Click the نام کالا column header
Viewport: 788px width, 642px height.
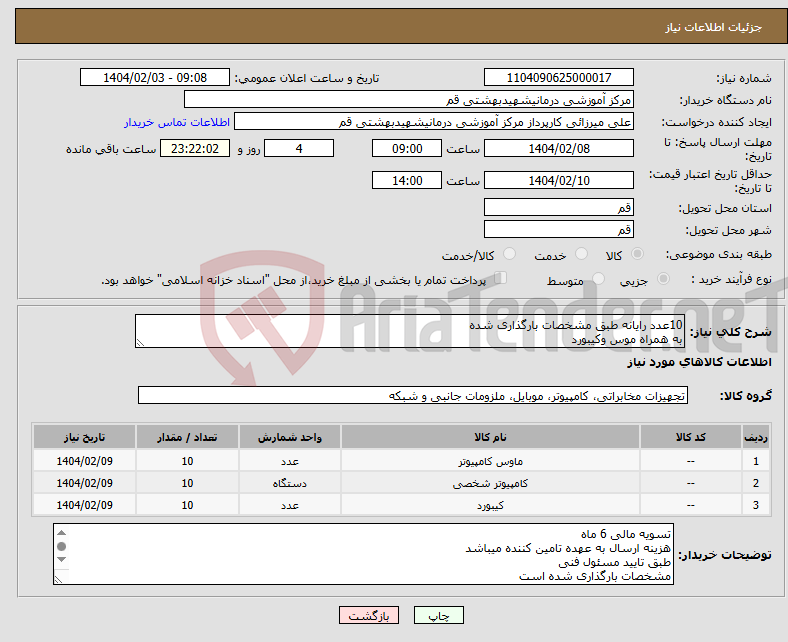[490, 437]
